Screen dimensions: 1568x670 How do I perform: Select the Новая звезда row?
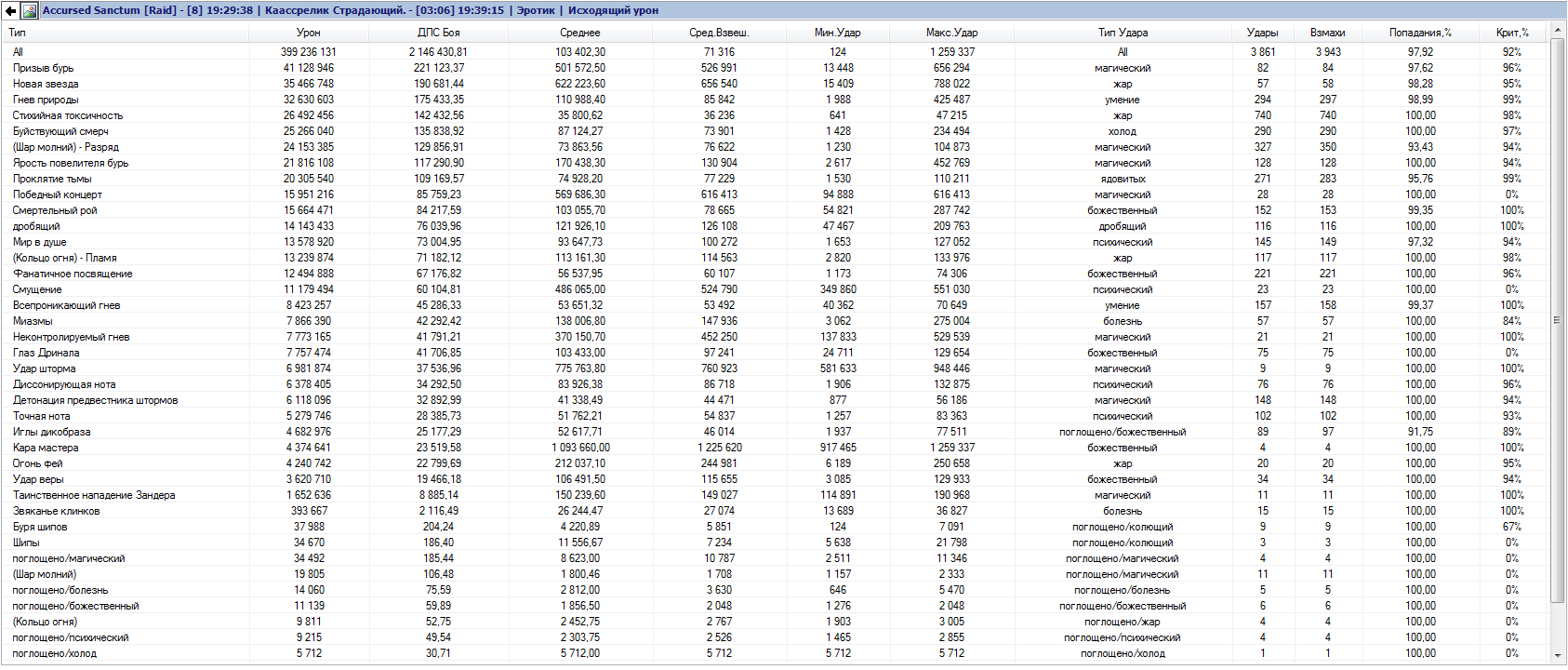(776, 84)
